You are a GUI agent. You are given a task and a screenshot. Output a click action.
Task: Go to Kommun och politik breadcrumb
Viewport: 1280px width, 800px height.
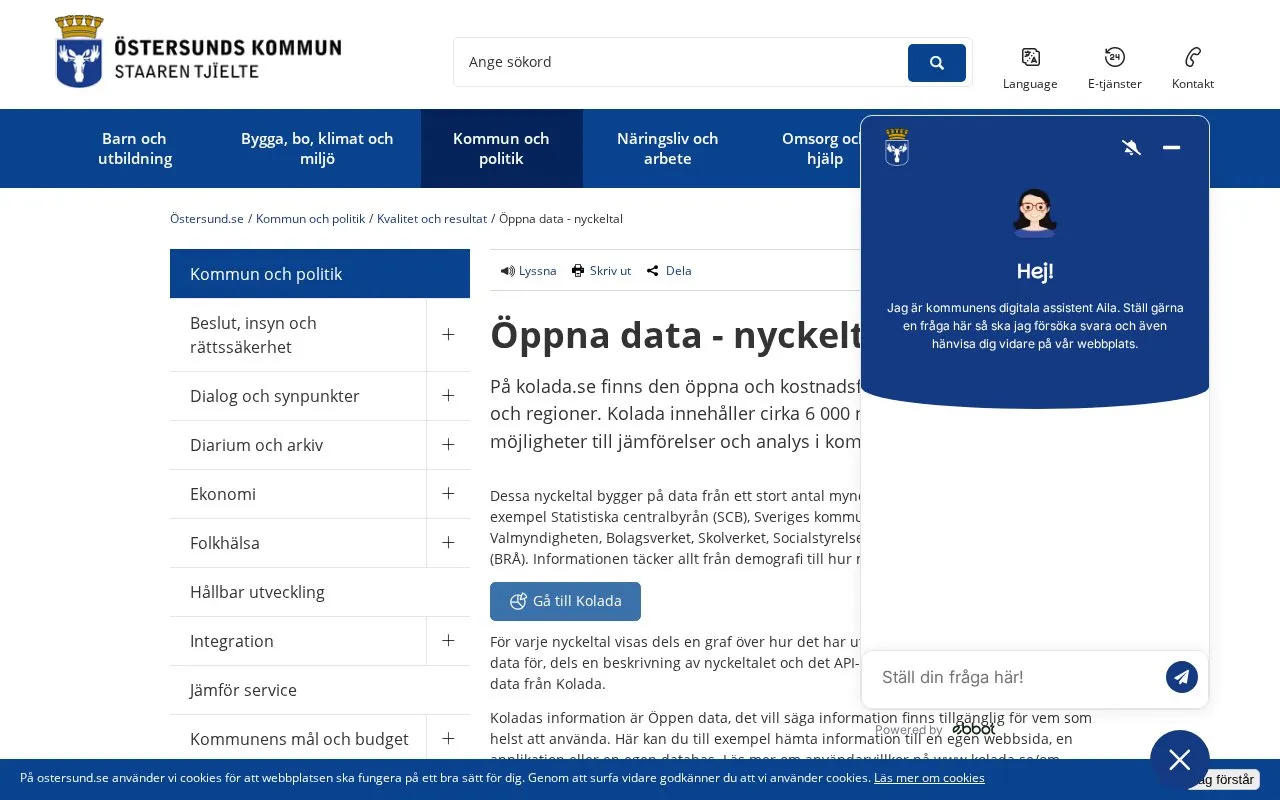pos(310,219)
